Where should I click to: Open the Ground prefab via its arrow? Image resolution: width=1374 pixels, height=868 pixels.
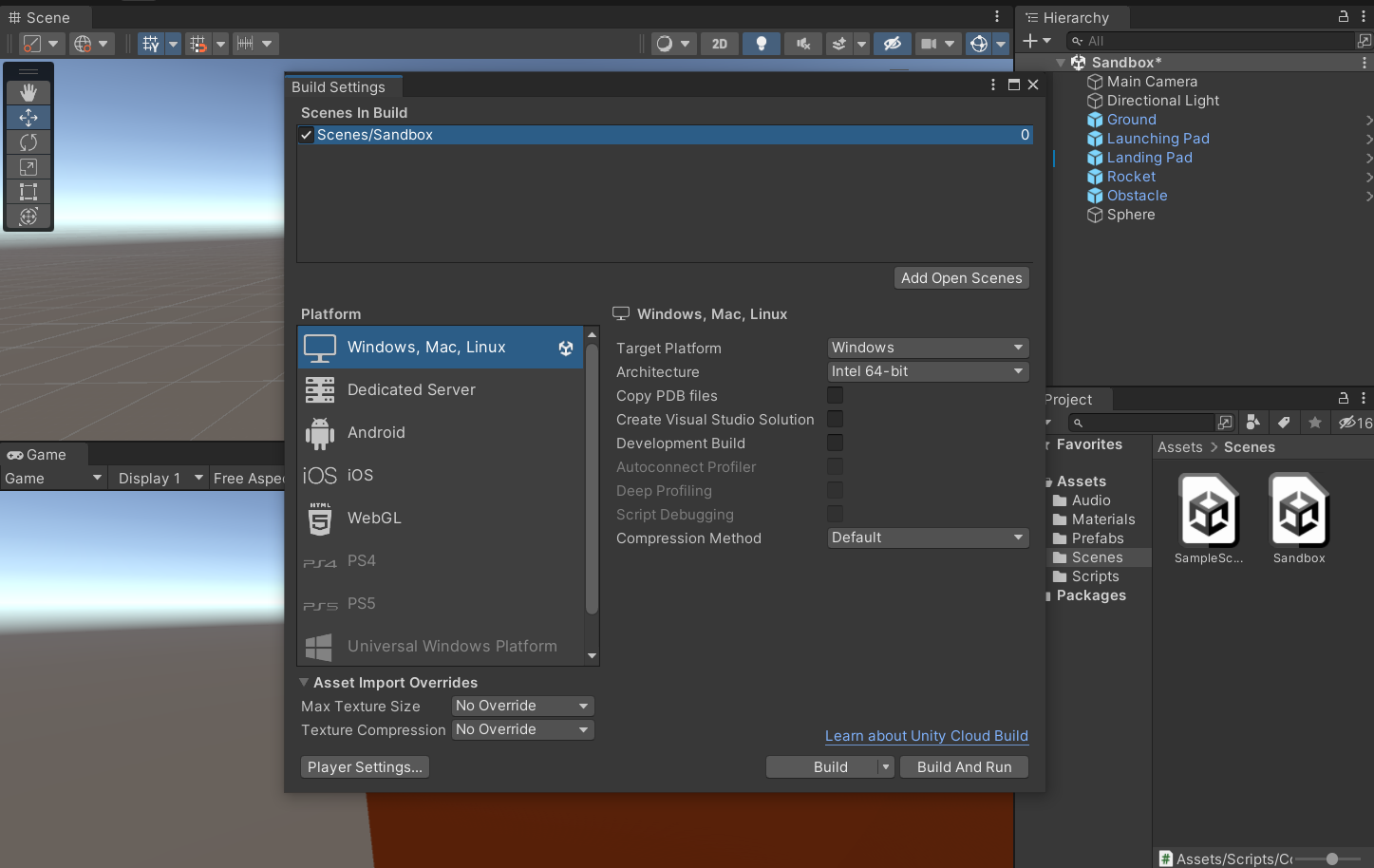click(x=1368, y=120)
